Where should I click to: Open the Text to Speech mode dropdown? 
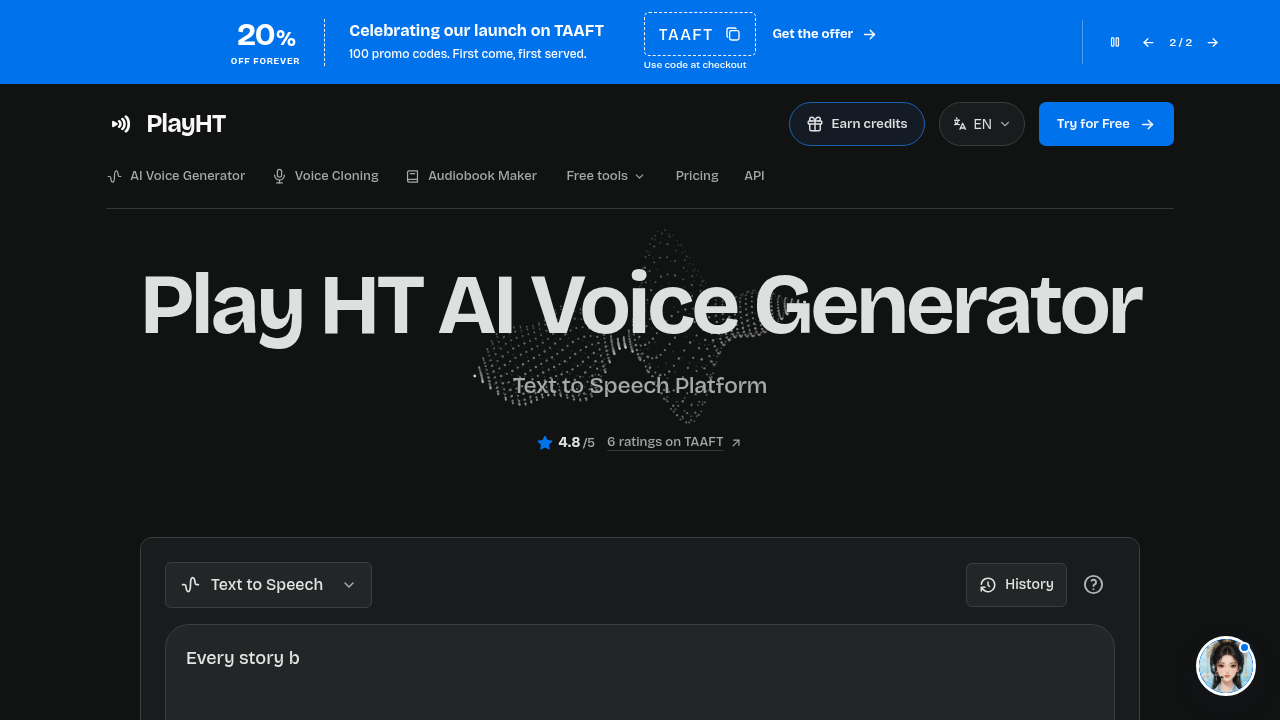click(x=268, y=585)
